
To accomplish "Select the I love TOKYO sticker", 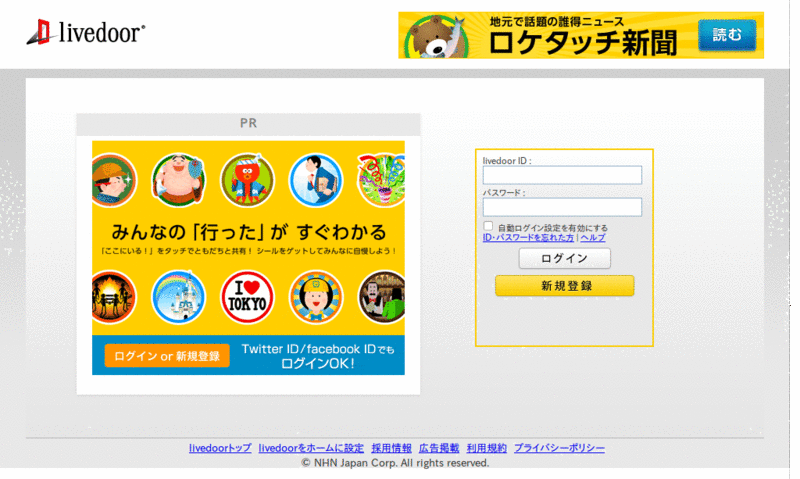I will 247,297.
